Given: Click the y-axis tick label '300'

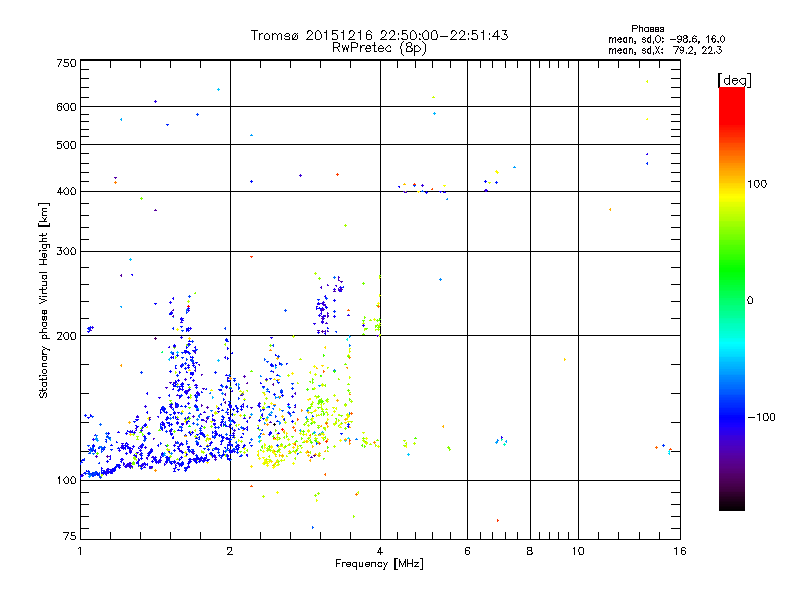Looking at the screenshot, I should point(66,251).
